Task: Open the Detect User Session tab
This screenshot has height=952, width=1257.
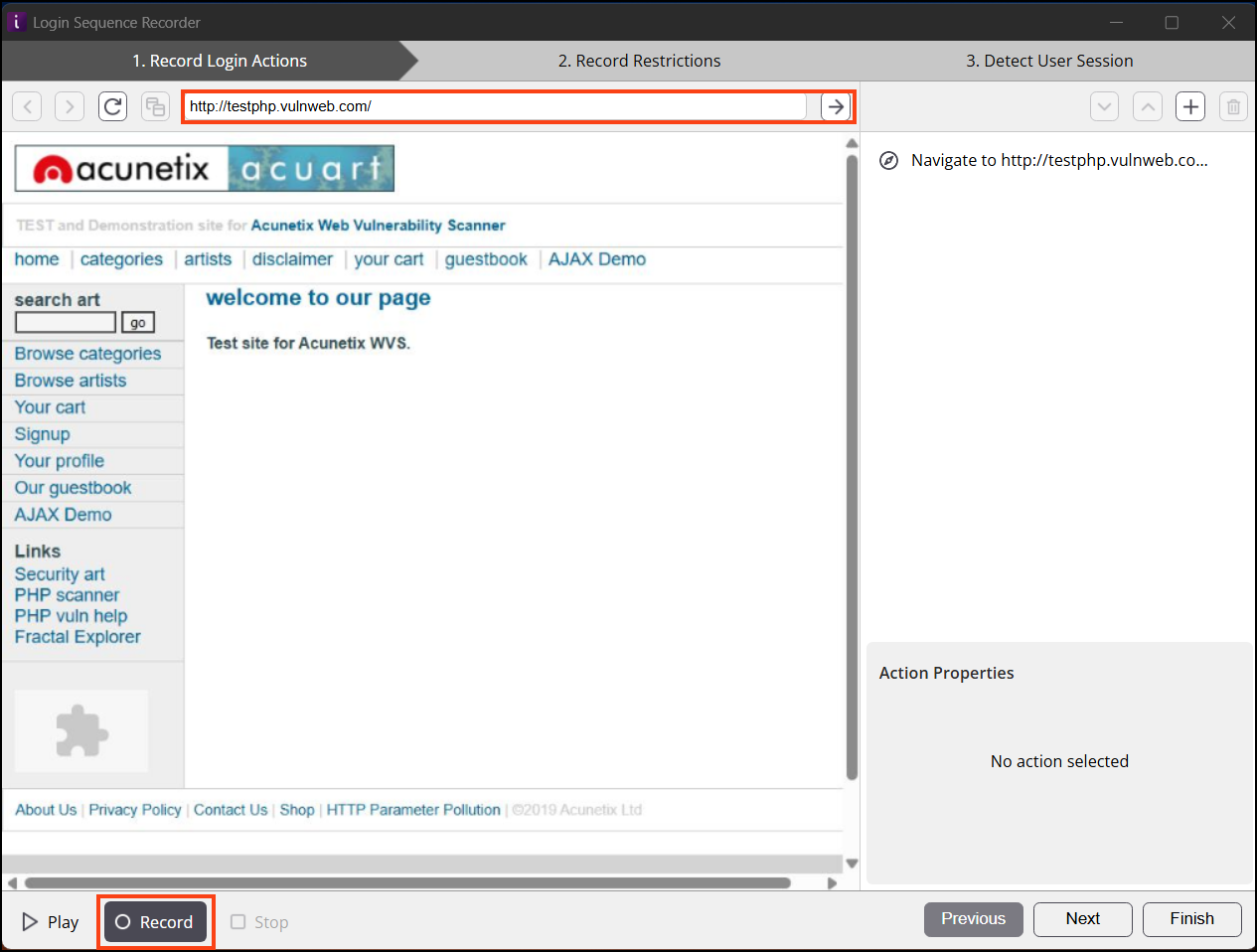Action: pos(1049,61)
